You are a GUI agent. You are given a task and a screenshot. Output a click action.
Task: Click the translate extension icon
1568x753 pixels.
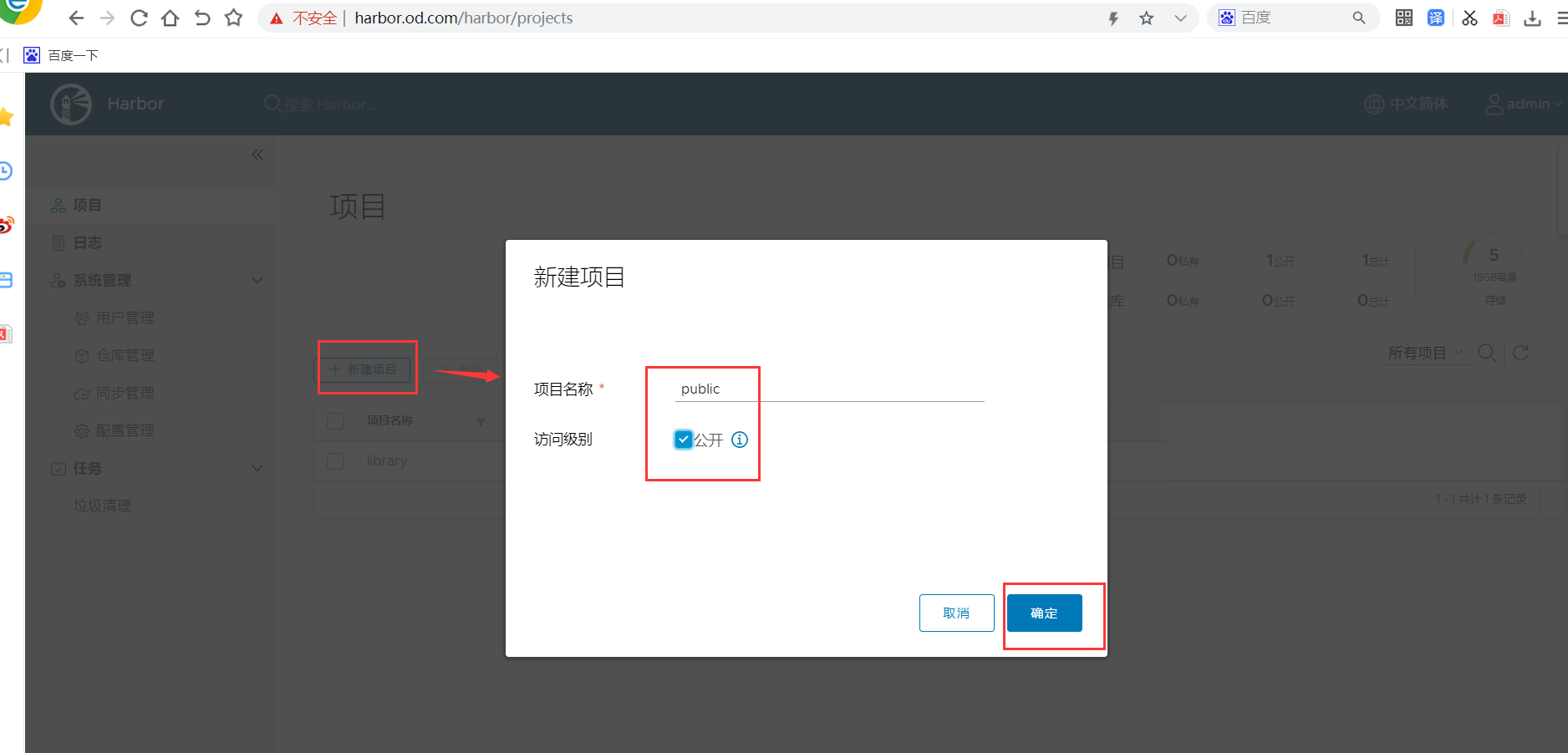coord(1436,18)
